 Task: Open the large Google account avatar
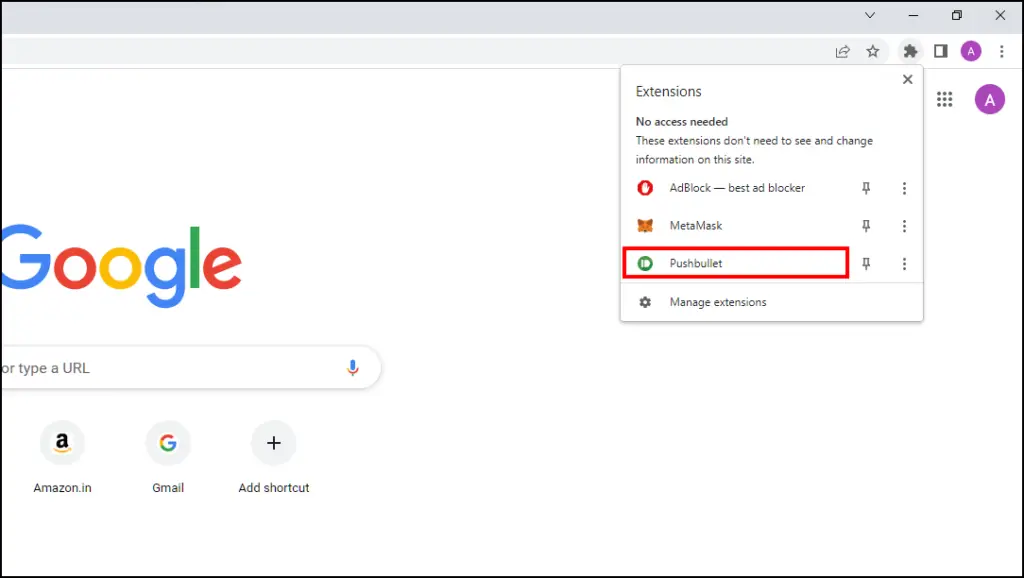click(990, 99)
